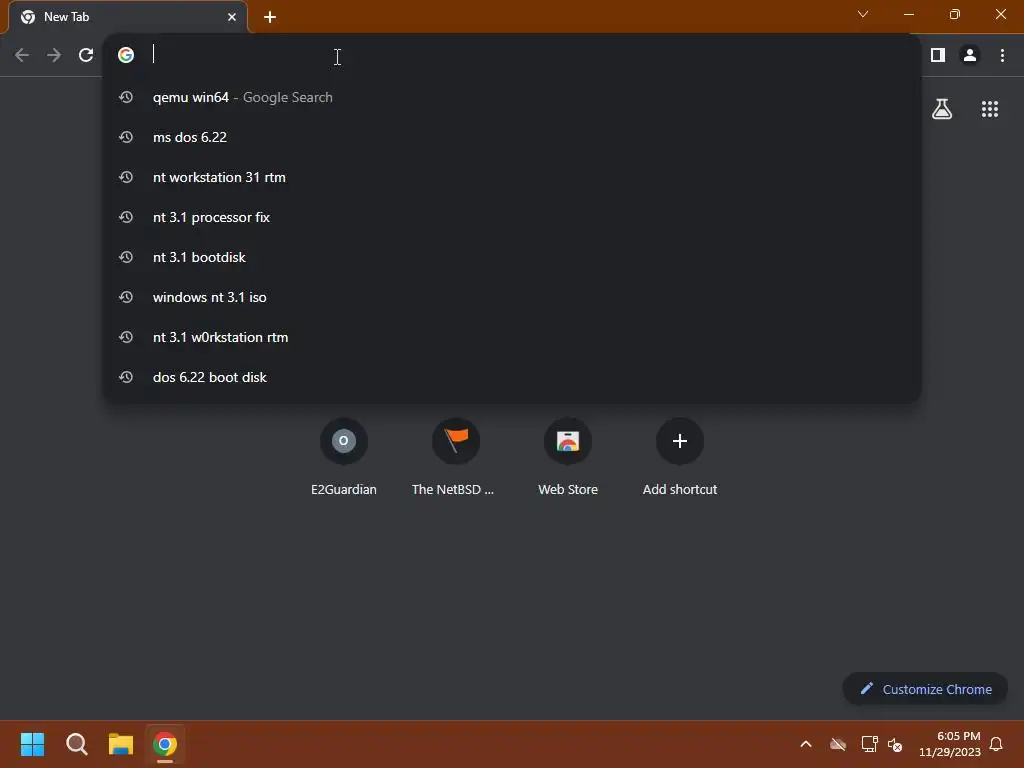
Task: Go forward using the forward arrow
Action: pos(54,55)
